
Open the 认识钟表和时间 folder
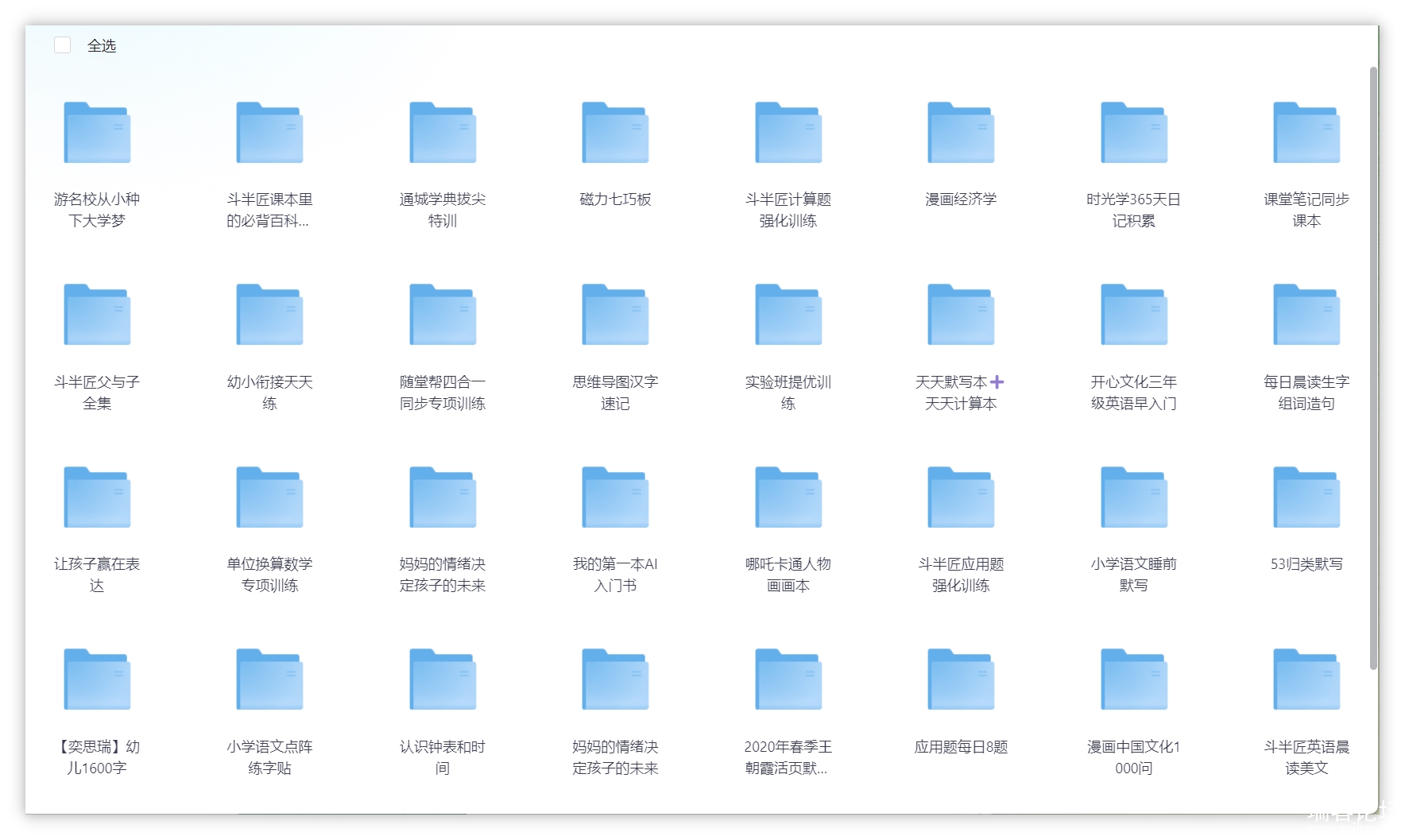tap(443, 679)
